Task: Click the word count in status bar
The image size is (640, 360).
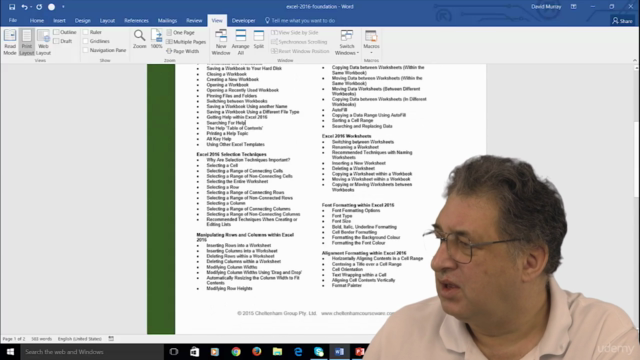Action: click(42, 339)
